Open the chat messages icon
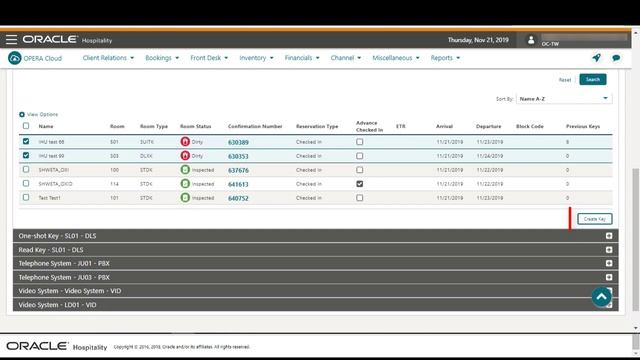640x360 pixels. coord(616,58)
